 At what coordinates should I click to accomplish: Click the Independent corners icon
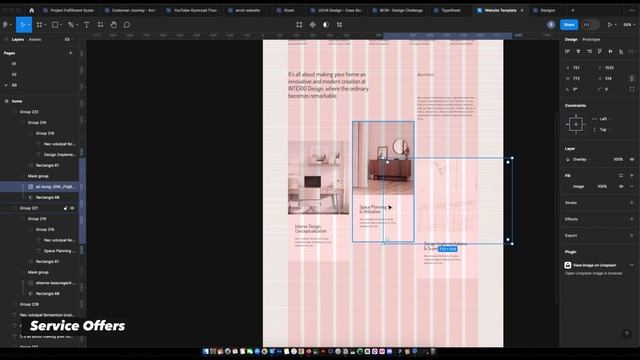click(x=632, y=89)
